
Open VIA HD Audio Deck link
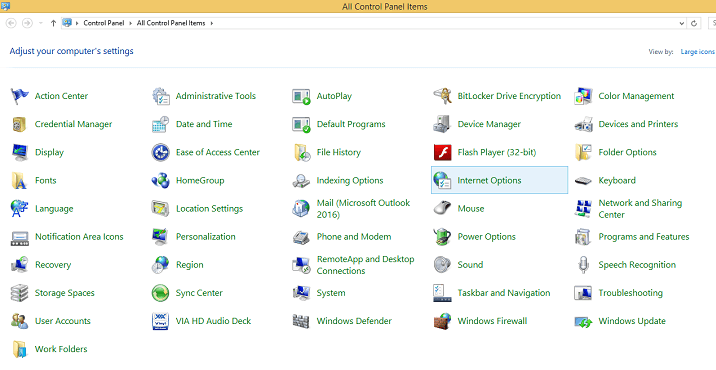(x=214, y=321)
